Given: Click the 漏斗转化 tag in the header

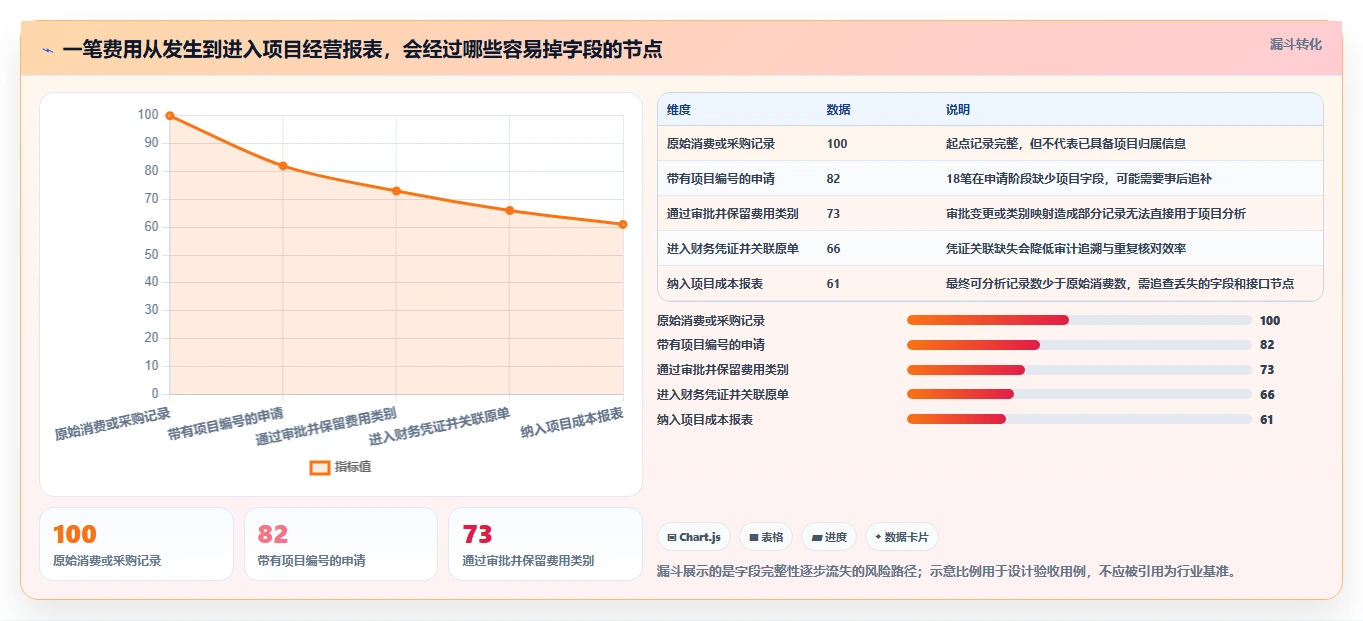Looking at the screenshot, I should [x=1295, y=45].
